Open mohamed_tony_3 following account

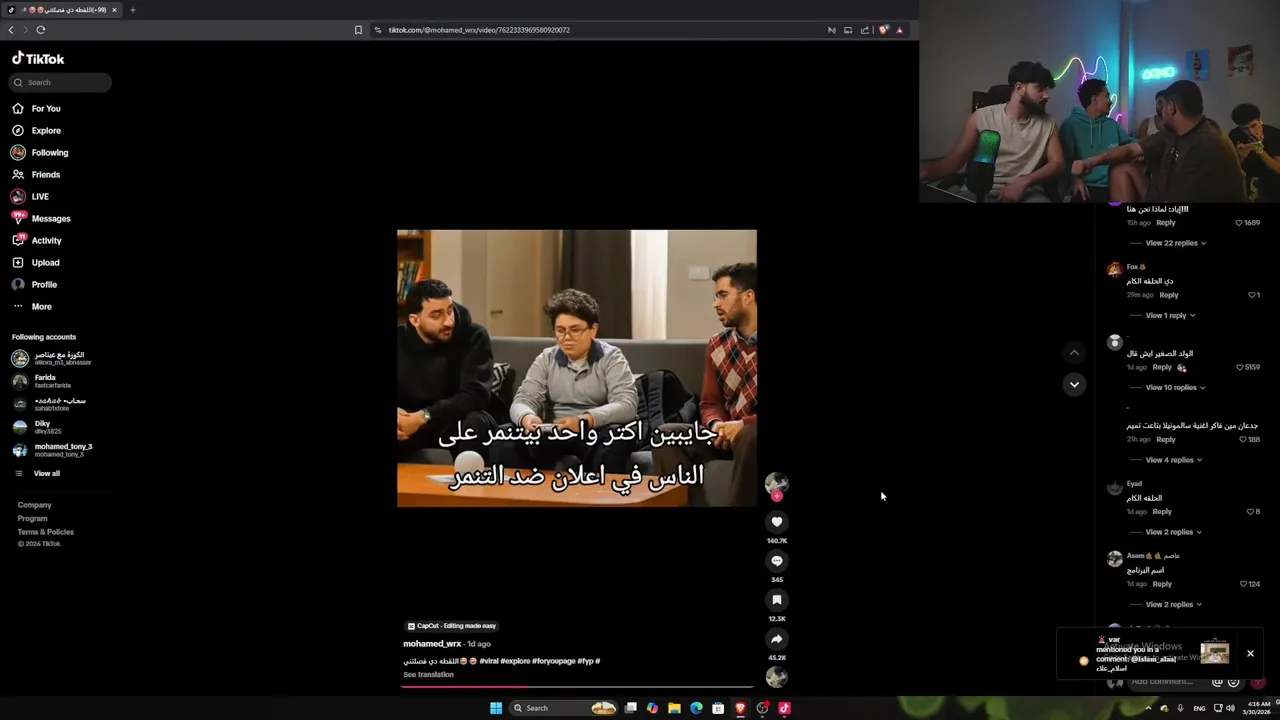(52, 450)
